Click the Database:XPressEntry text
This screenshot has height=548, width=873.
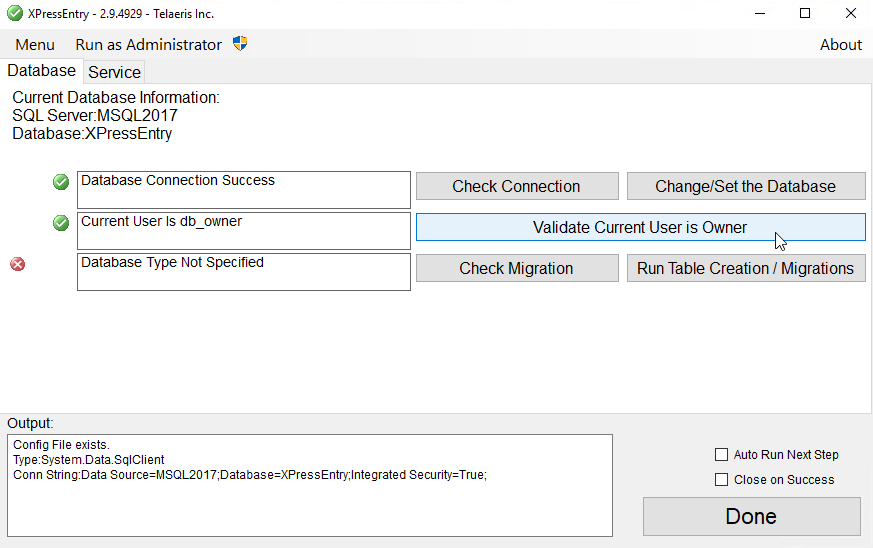pyautogui.click(x=92, y=134)
